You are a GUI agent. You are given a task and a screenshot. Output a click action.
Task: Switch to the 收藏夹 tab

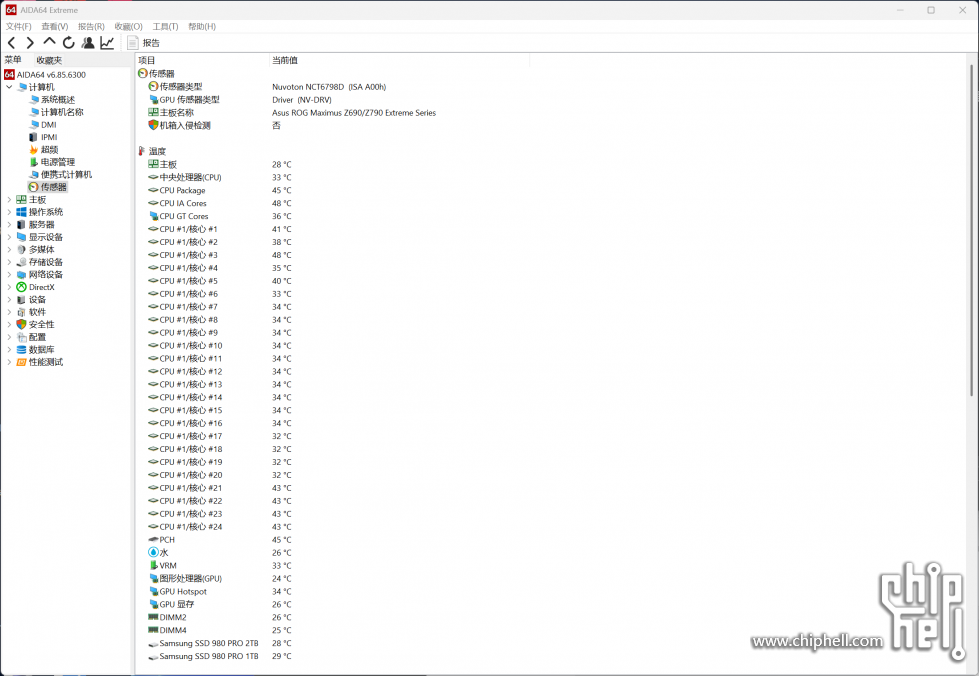click(x=49, y=60)
